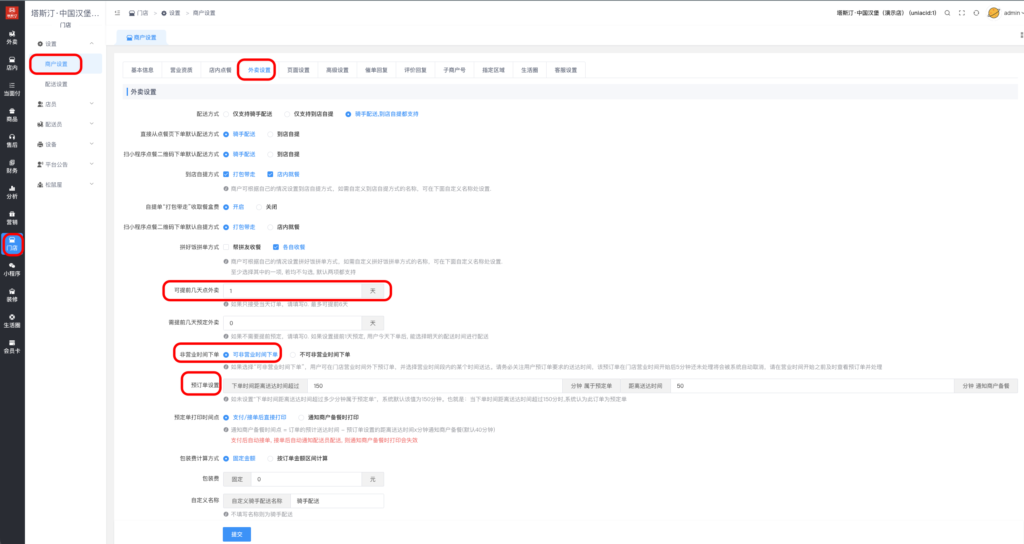Go to 营销 marketing in the sidebar

coord(11,218)
